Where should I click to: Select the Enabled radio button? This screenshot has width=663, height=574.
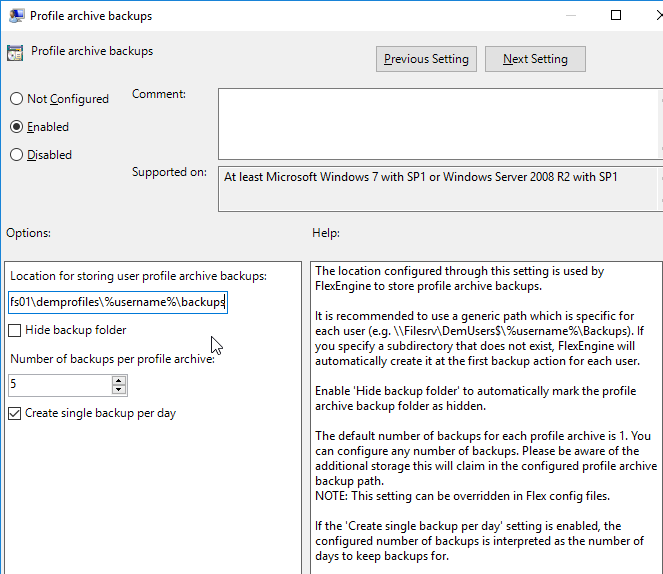tap(16, 127)
